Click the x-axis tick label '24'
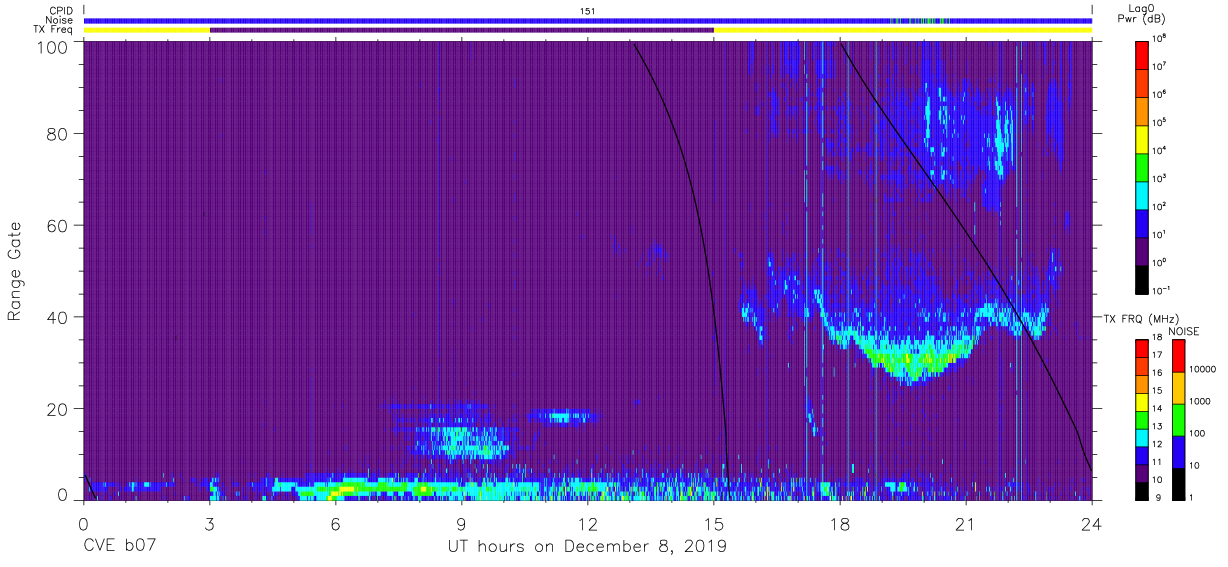Screen dimensions: 1228x567 point(1092,524)
